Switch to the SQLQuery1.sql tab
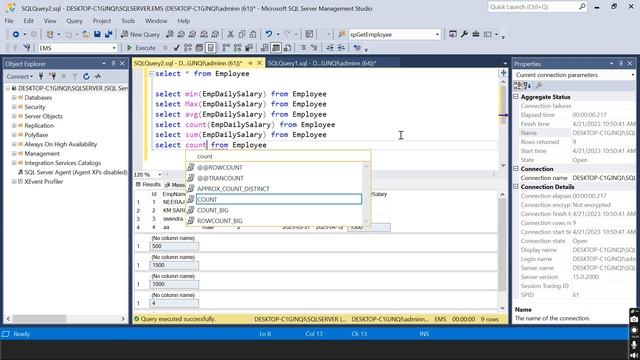This screenshot has width=640, height=360. [322, 63]
